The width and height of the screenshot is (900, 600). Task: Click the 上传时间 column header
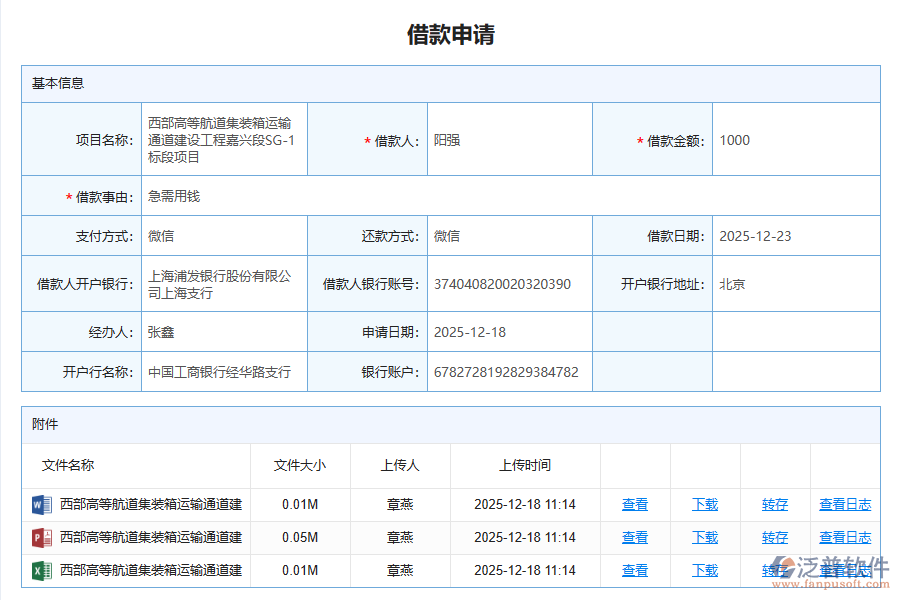click(x=524, y=465)
